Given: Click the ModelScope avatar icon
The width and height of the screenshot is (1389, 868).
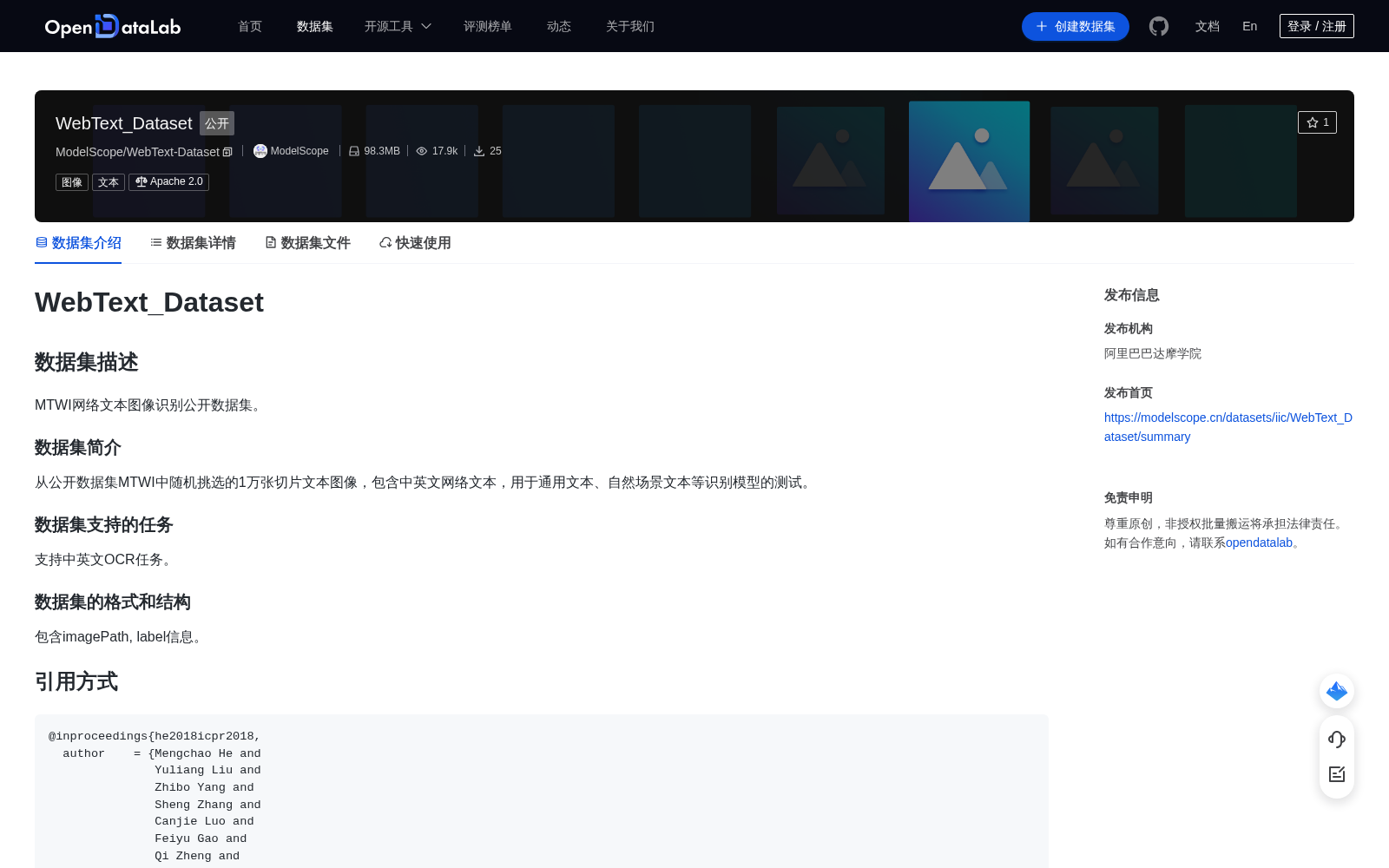Looking at the screenshot, I should (260, 151).
